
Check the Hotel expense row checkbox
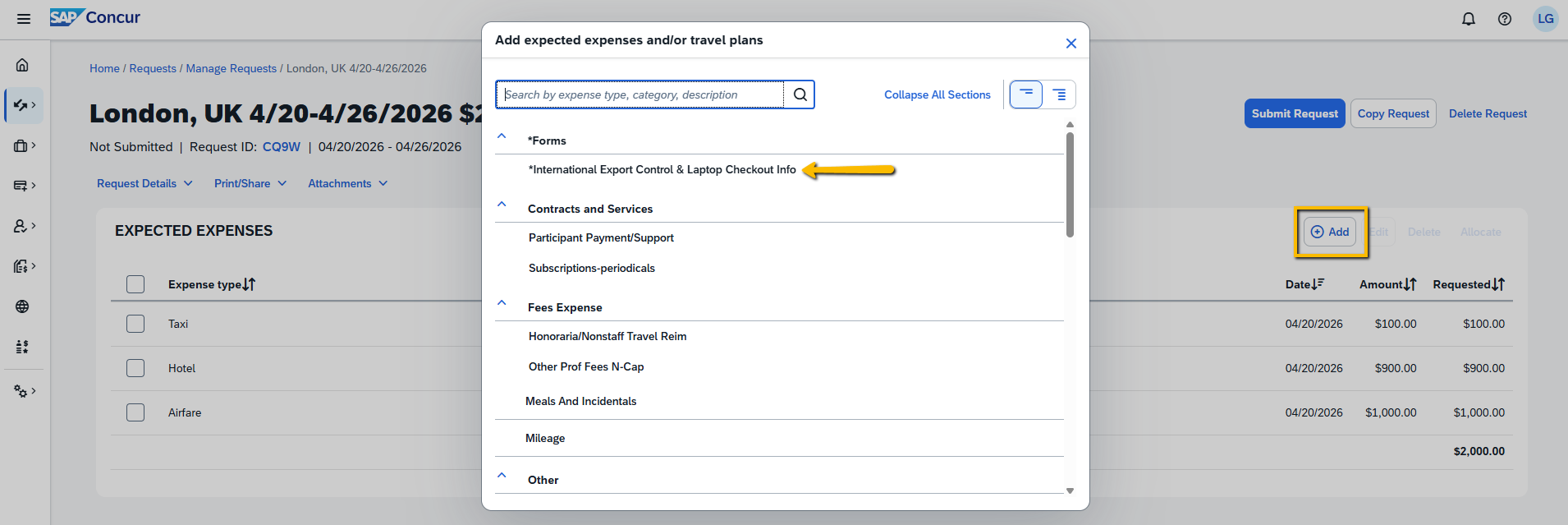[x=135, y=367]
